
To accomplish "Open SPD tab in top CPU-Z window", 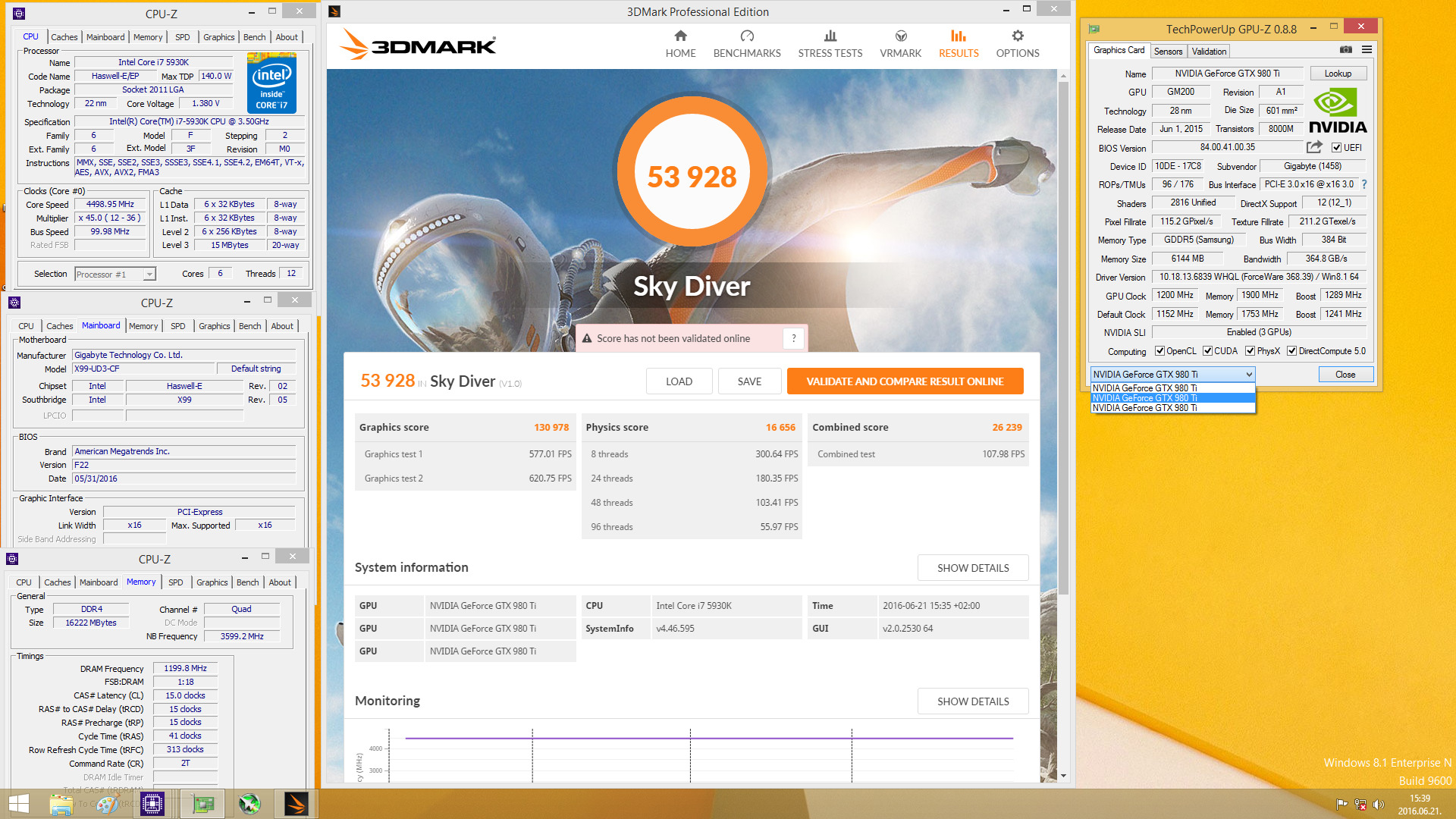I will coord(183,37).
